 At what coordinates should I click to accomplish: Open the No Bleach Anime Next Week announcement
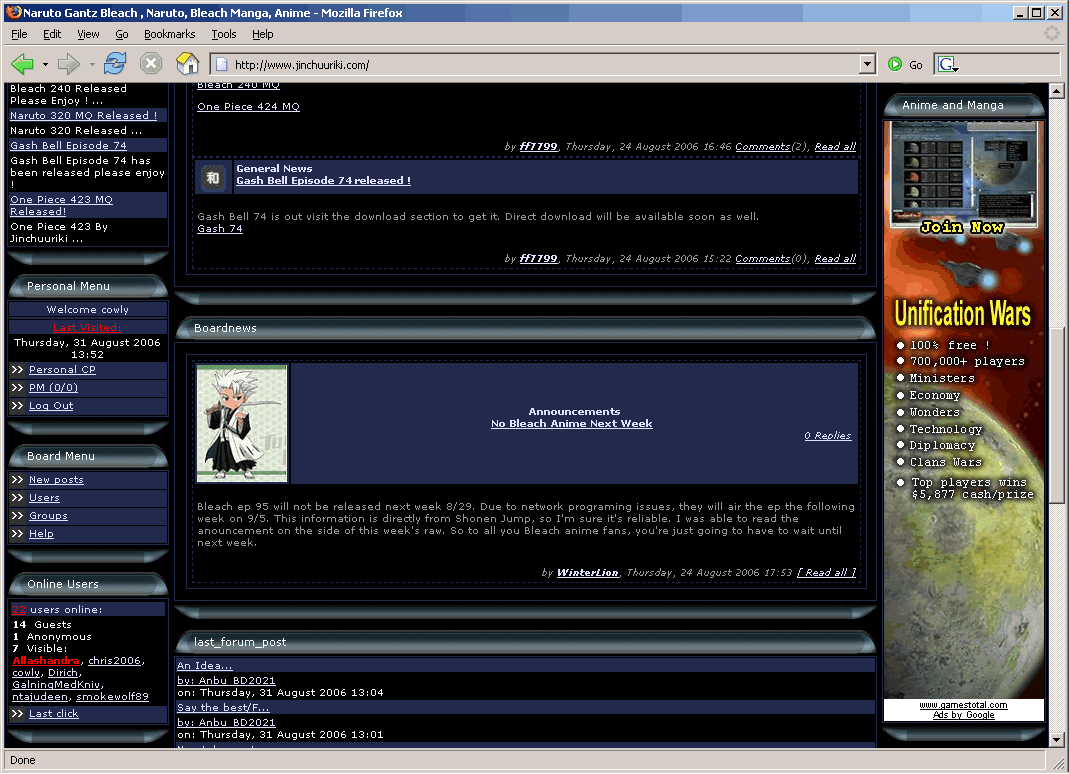pos(571,424)
